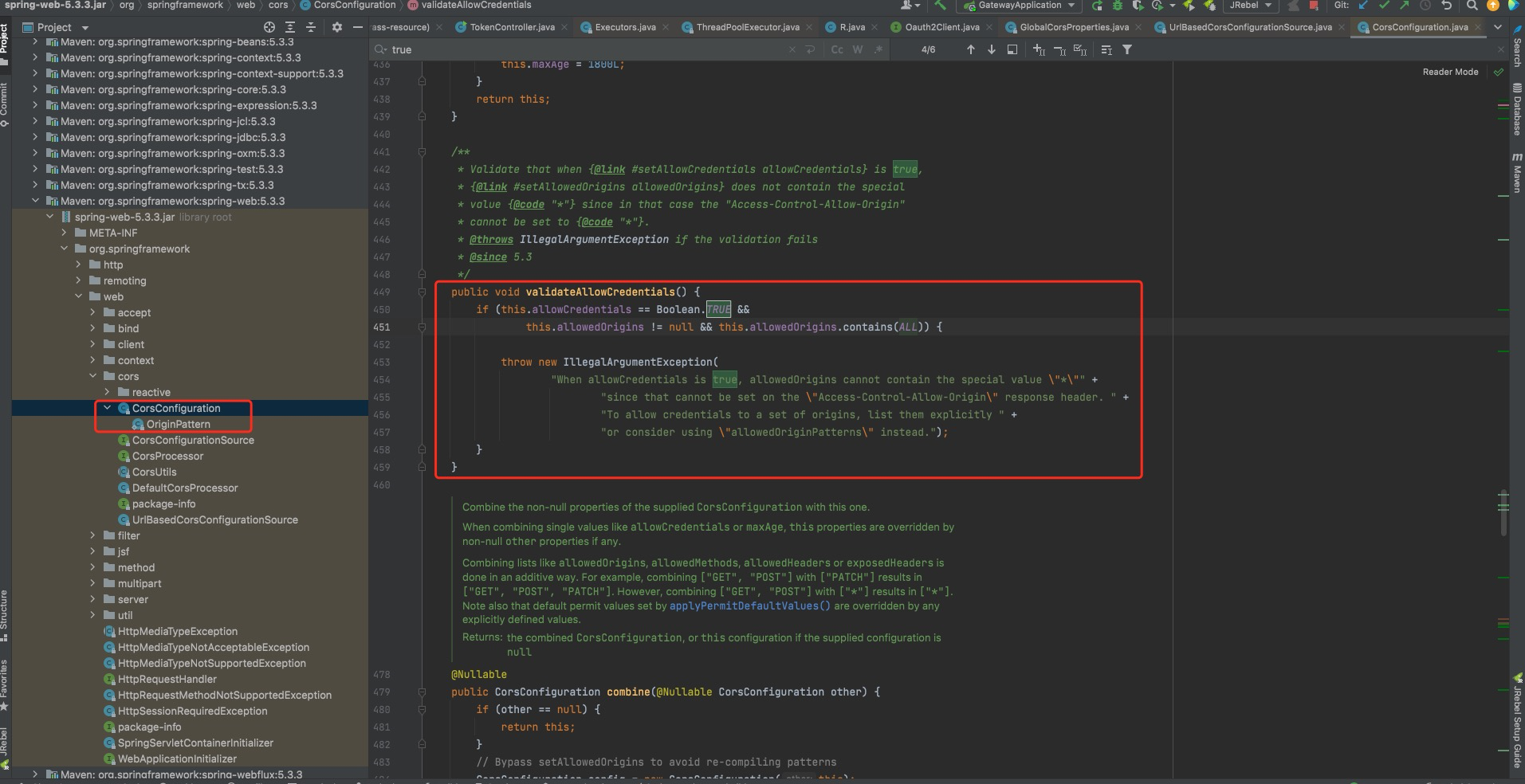This screenshot has width=1525, height=784.
Task: Open Search Everywhere magnifier icon
Action: tap(1472, 6)
